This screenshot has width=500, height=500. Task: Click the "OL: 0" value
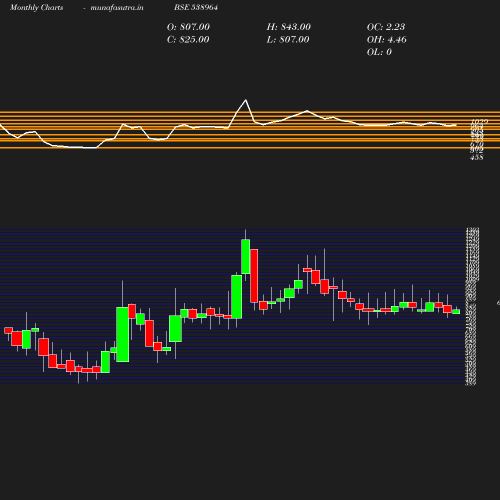(379, 52)
